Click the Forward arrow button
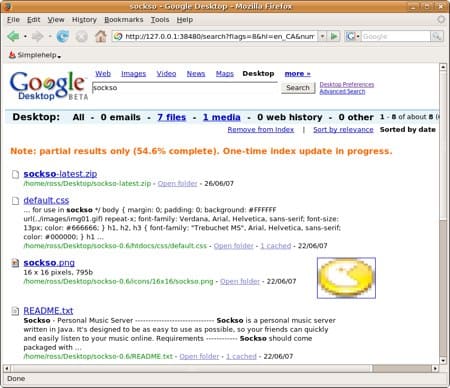The image size is (450, 388). [x=37, y=36]
